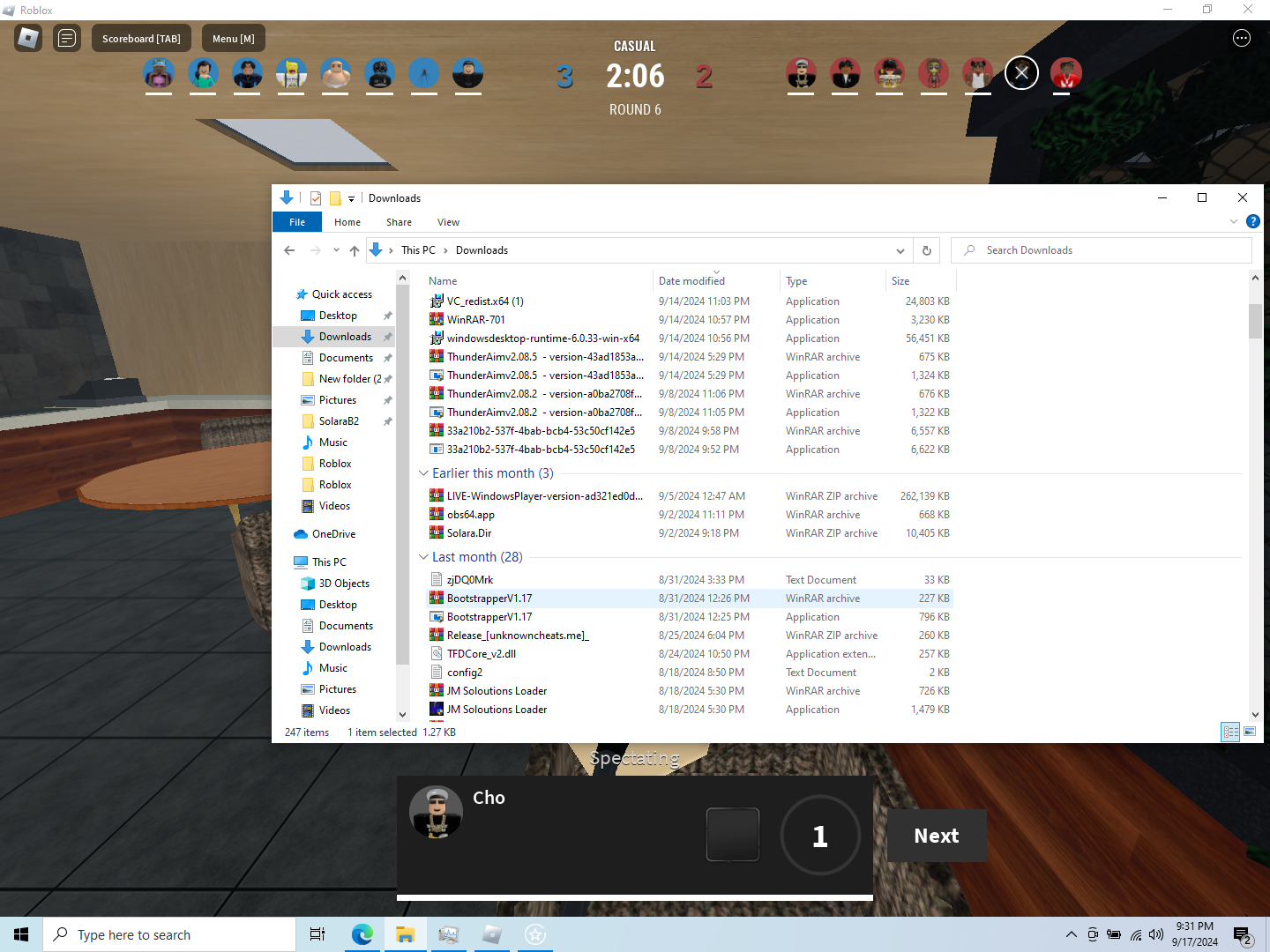1270x952 pixels.
Task: Open network Wi-Fi tray icon
Action: [x=1136, y=934]
